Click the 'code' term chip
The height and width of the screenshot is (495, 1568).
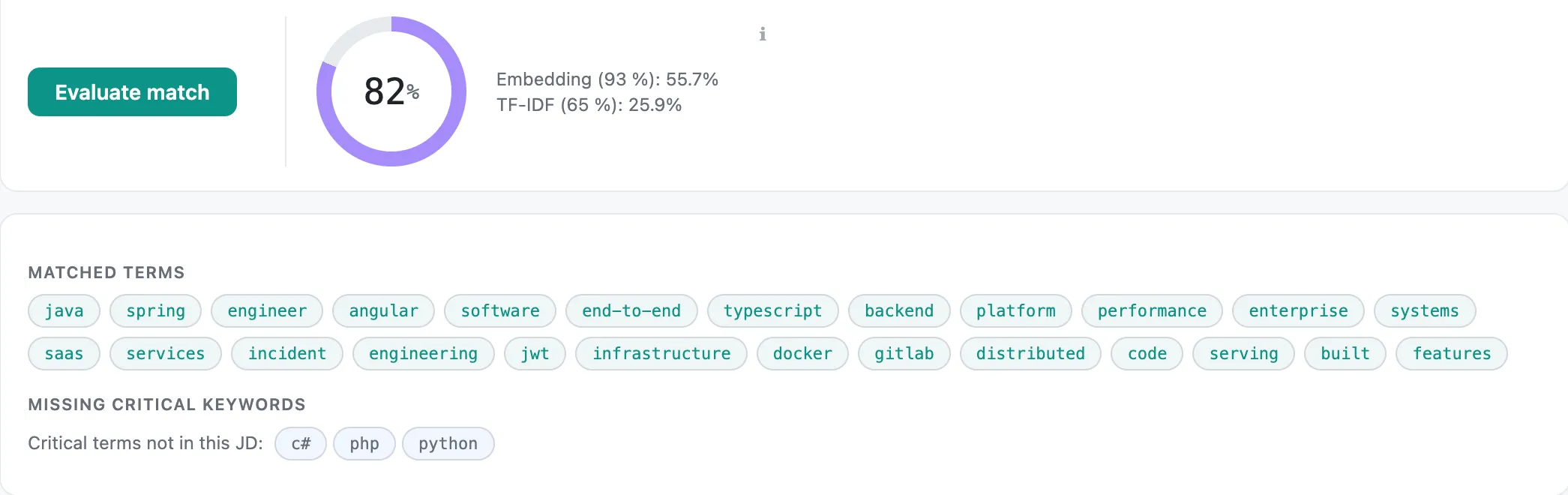coord(1147,353)
